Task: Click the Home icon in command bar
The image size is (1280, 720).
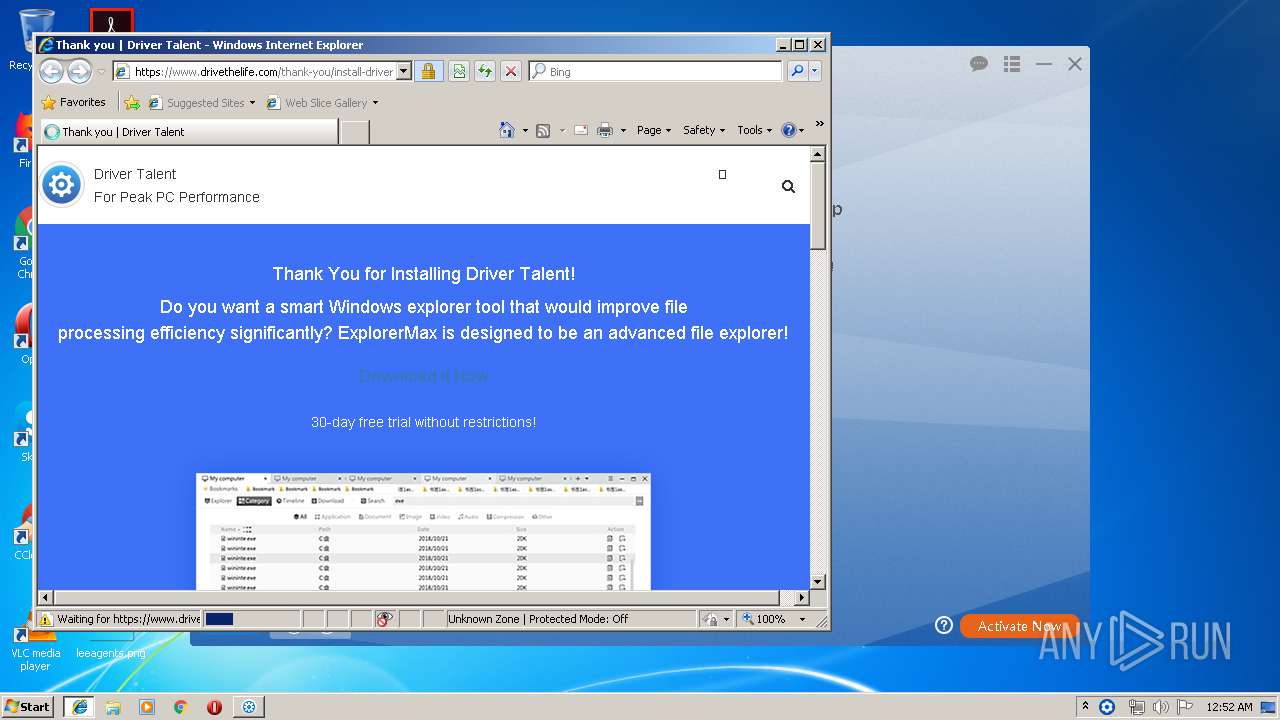Action: click(507, 130)
